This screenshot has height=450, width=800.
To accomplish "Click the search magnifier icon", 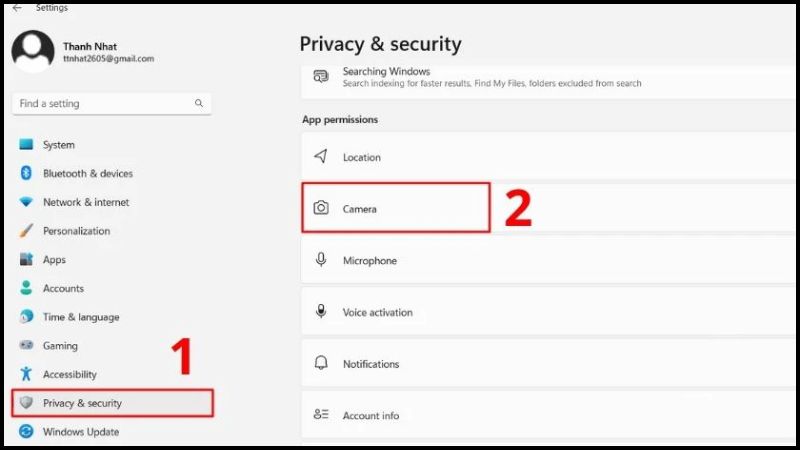I will (x=199, y=103).
